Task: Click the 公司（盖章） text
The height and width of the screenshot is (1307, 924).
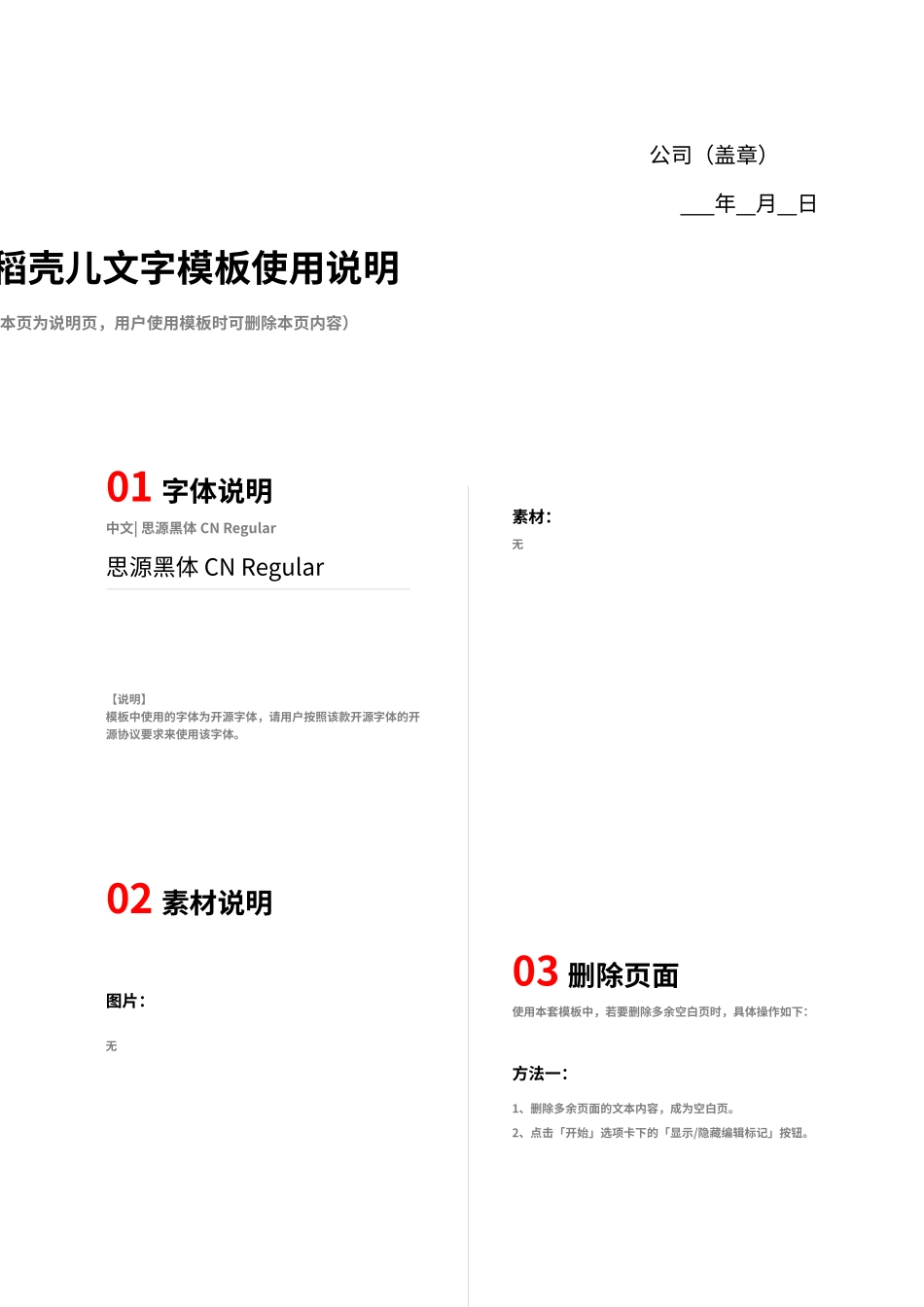Action: pyautogui.click(x=709, y=156)
